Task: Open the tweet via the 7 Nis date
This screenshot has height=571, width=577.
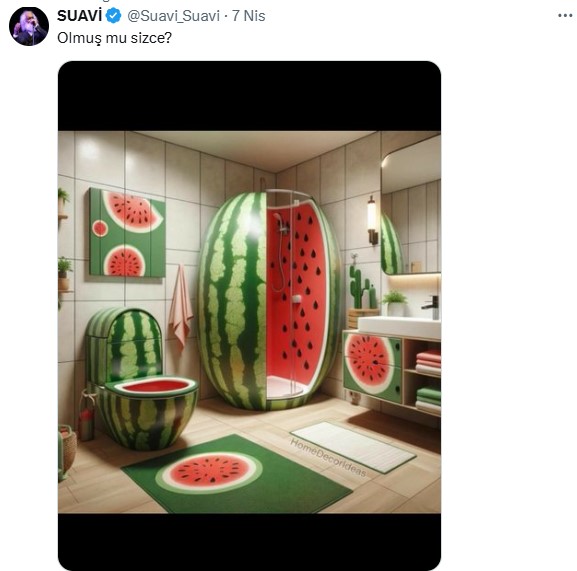Action: point(248,16)
